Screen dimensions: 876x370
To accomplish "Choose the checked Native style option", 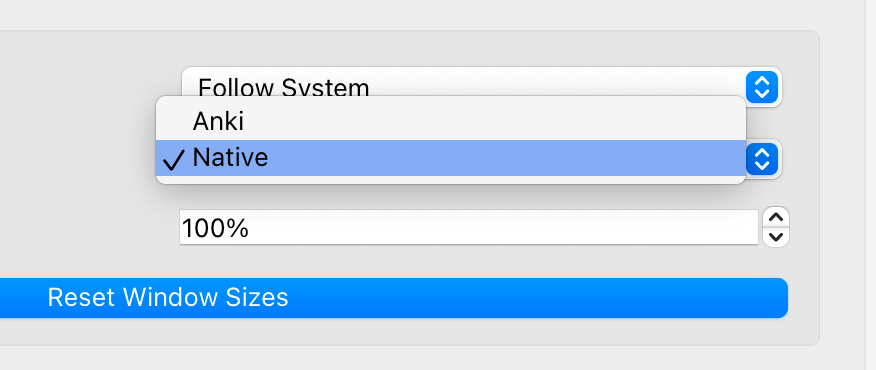I will 451,158.
